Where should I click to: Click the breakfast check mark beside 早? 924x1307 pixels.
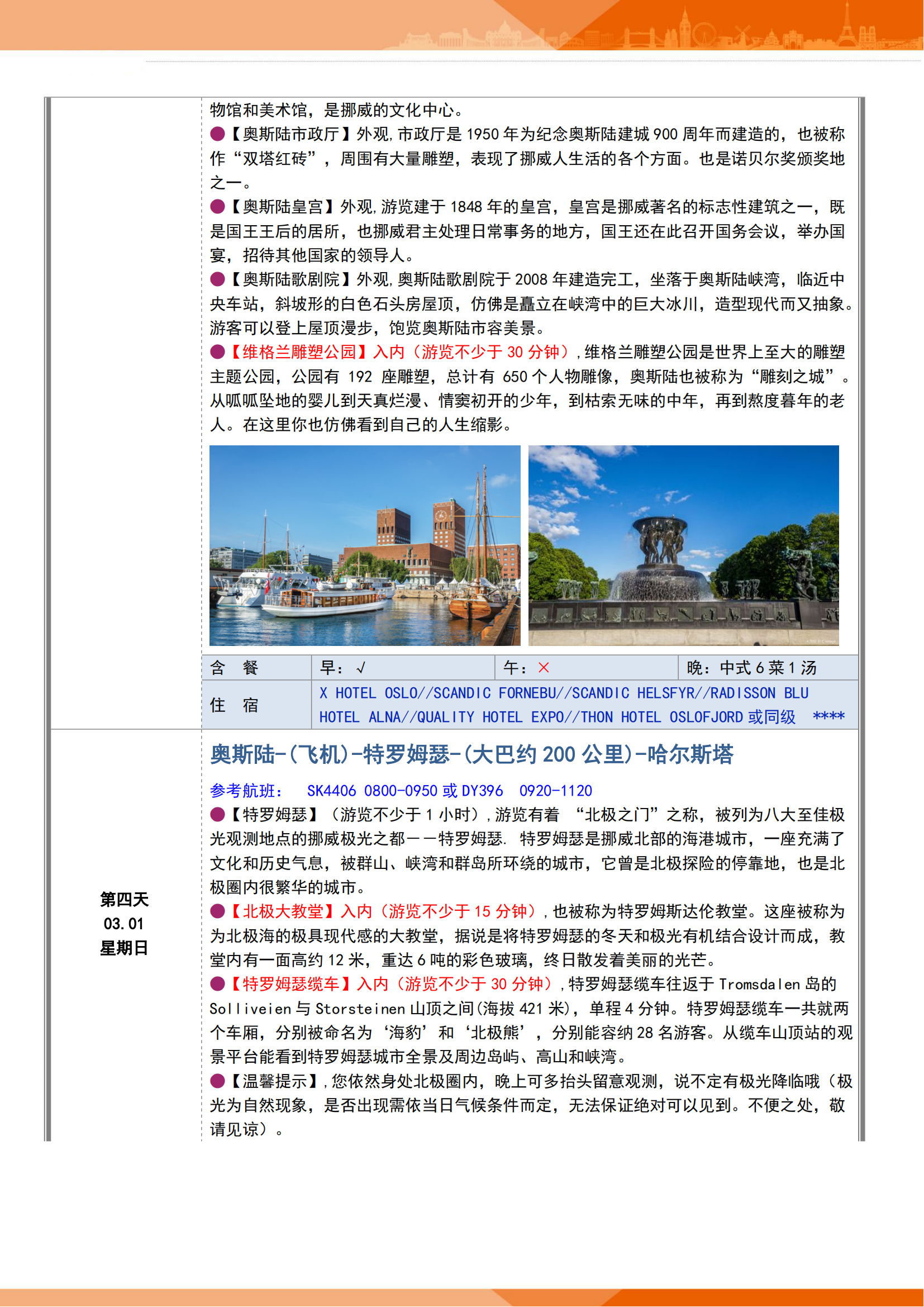(x=361, y=668)
